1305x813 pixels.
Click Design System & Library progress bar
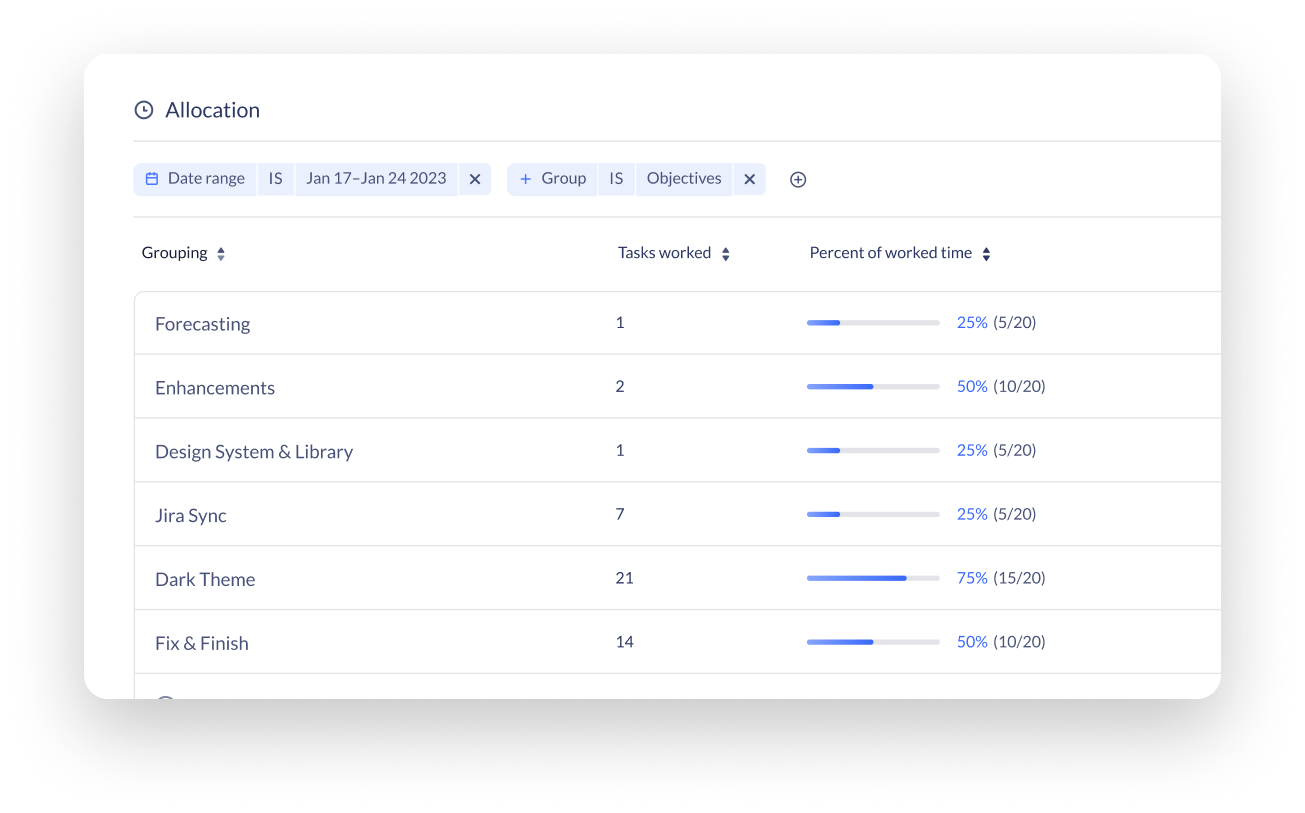coord(873,450)
